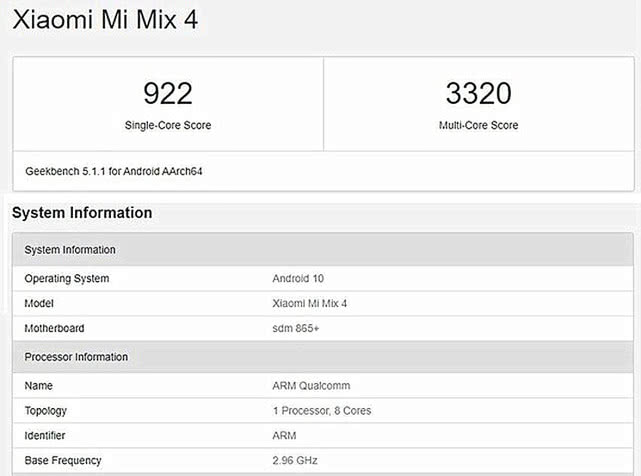
Task: Click the Processor Information header row
Action: pyautogui.click(x=323, y=357)
